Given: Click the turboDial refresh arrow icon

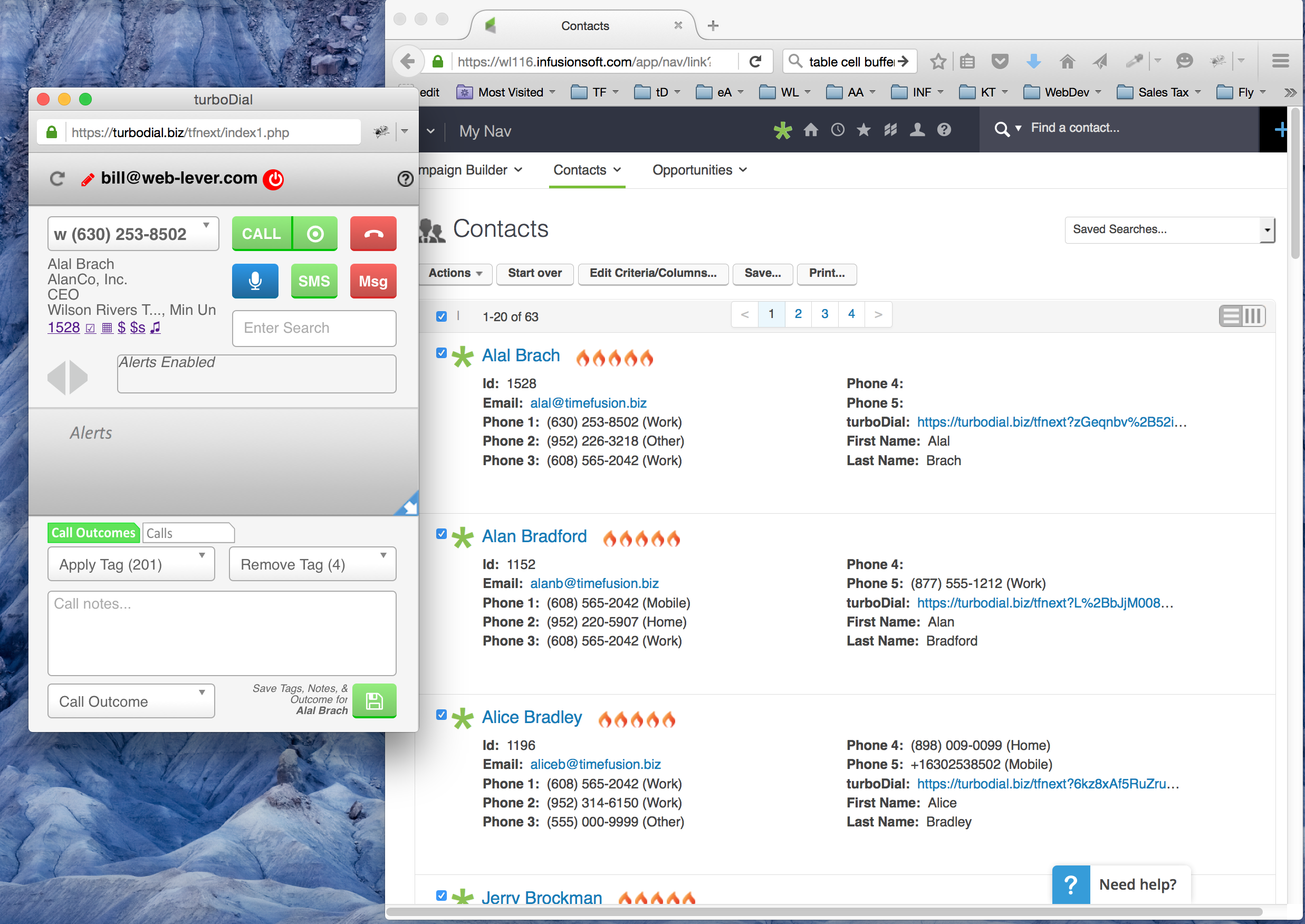Looking at the screenshot, I should [57, 179].
